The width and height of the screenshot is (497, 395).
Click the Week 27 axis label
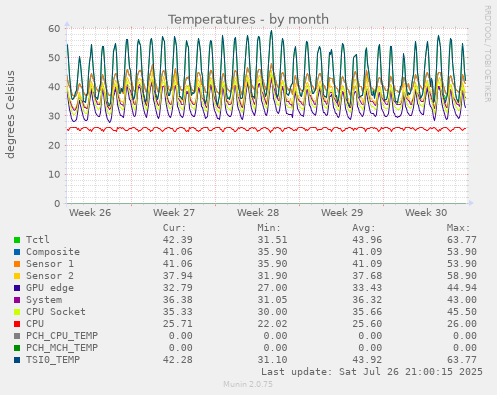pos(174,213)
